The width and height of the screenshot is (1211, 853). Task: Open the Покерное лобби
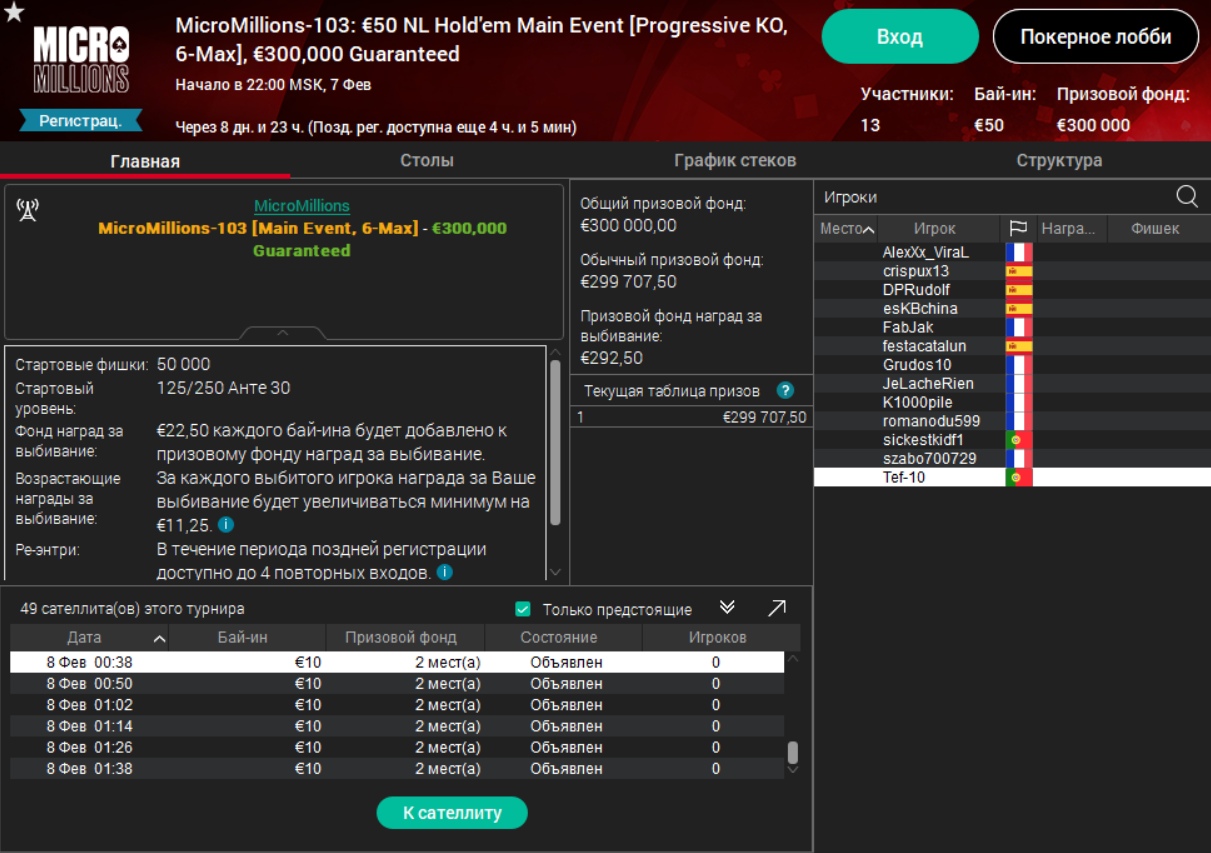click(1095, 37)
